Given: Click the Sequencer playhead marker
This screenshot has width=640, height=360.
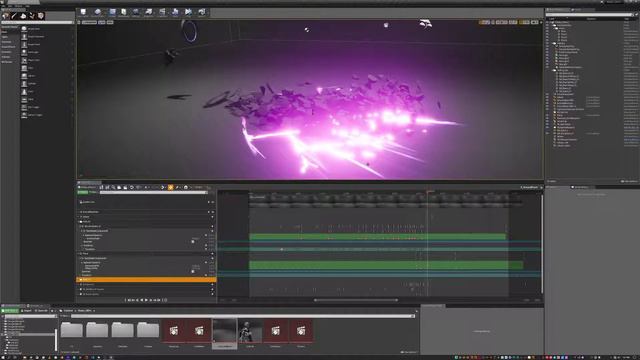Looking at the screenshot, I should tap(429, 191).
